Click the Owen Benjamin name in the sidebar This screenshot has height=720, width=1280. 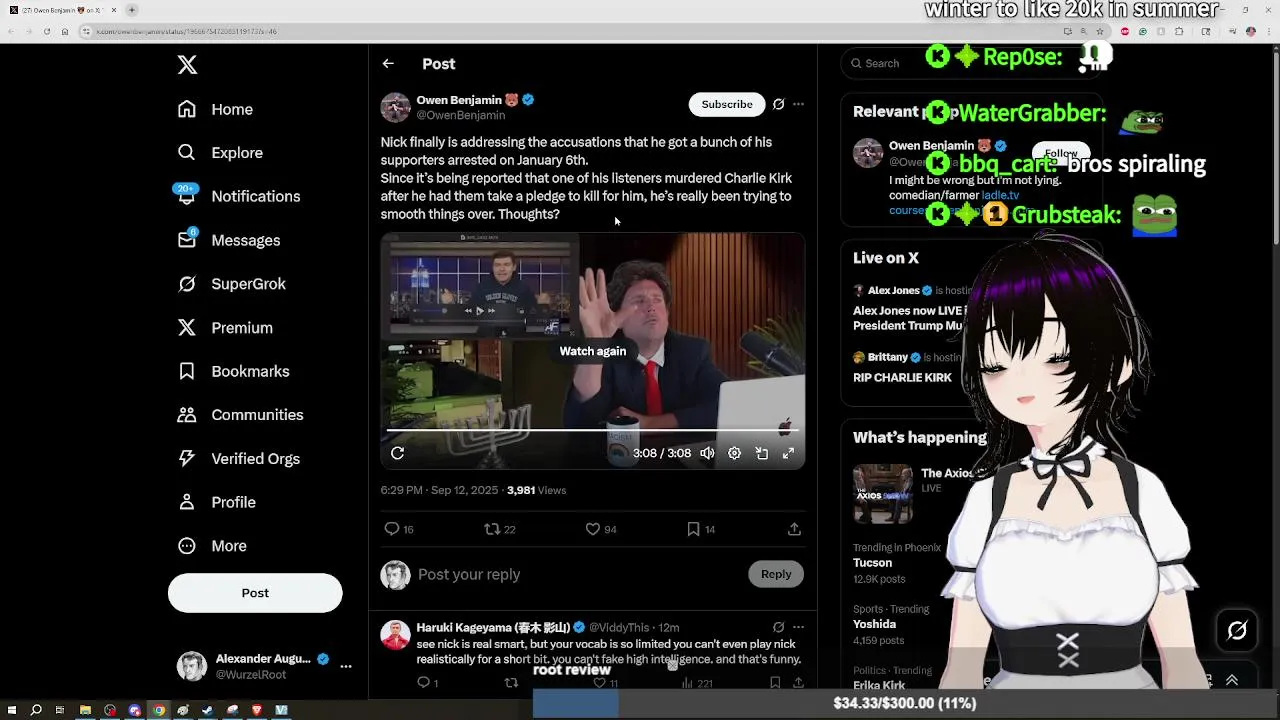click(931, 146)
